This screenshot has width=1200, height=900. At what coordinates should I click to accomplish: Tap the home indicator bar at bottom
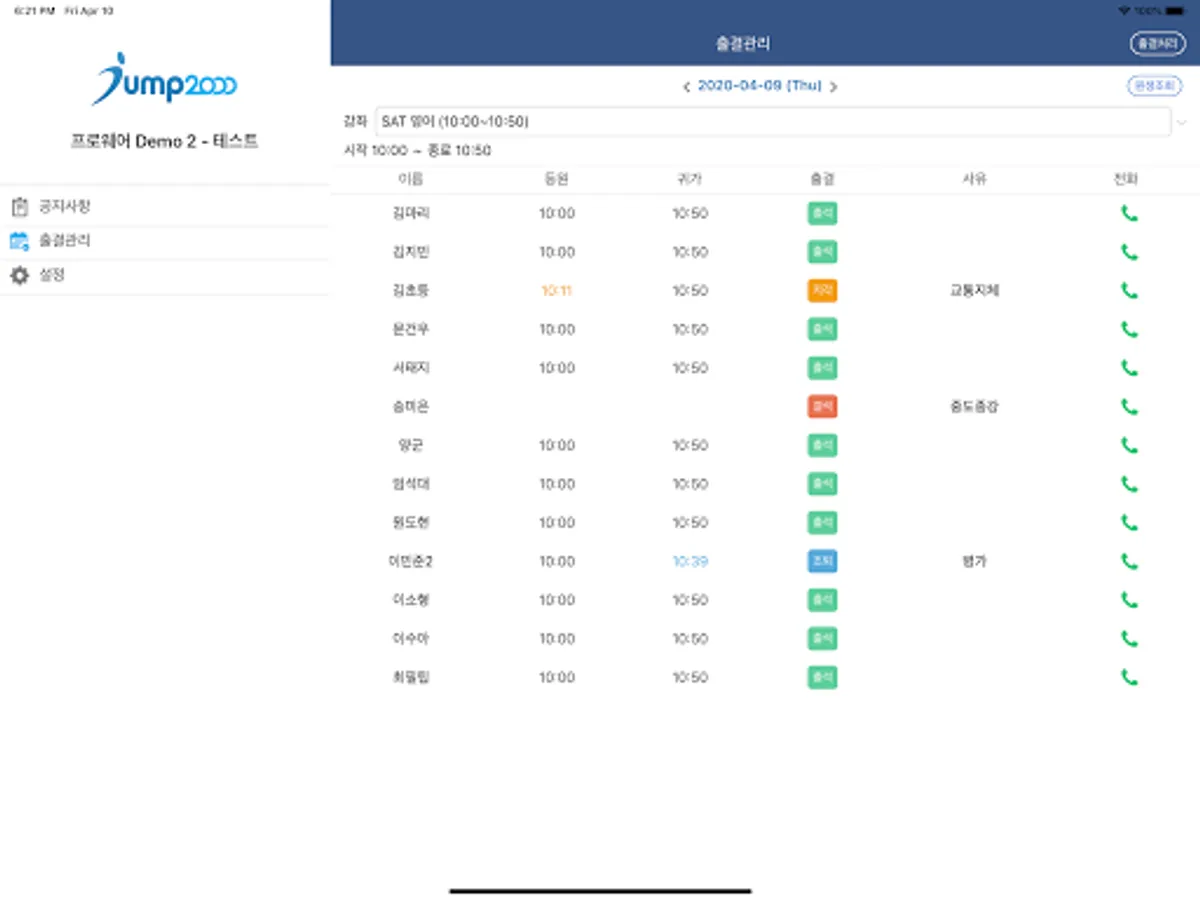tap(600, 890)
